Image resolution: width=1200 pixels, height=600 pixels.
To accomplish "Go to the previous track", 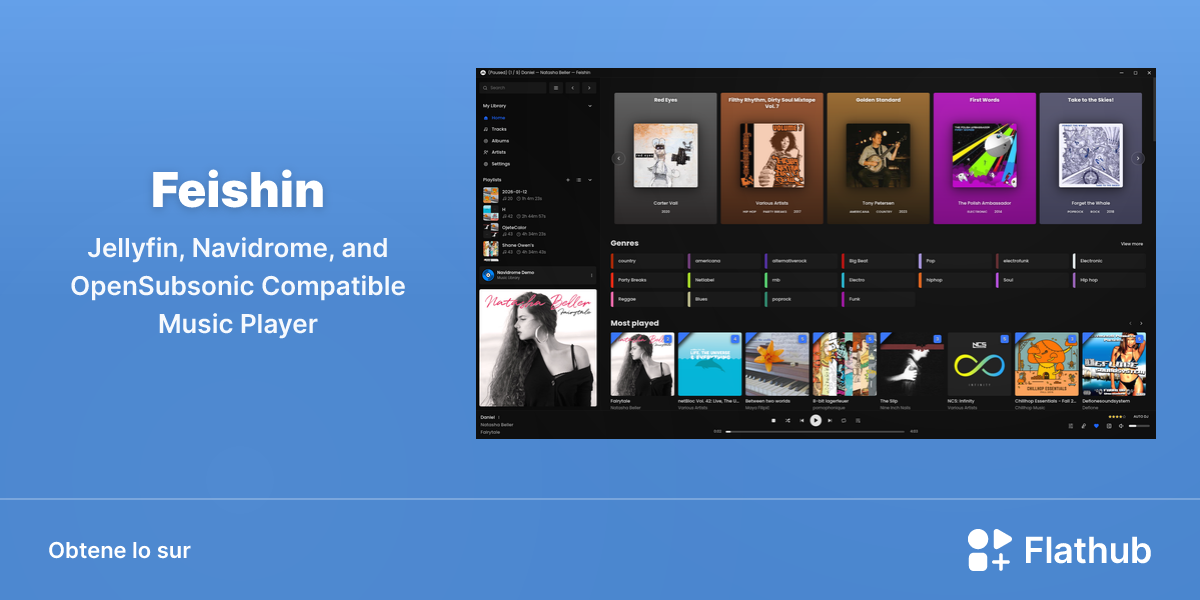I will [802, 421].
